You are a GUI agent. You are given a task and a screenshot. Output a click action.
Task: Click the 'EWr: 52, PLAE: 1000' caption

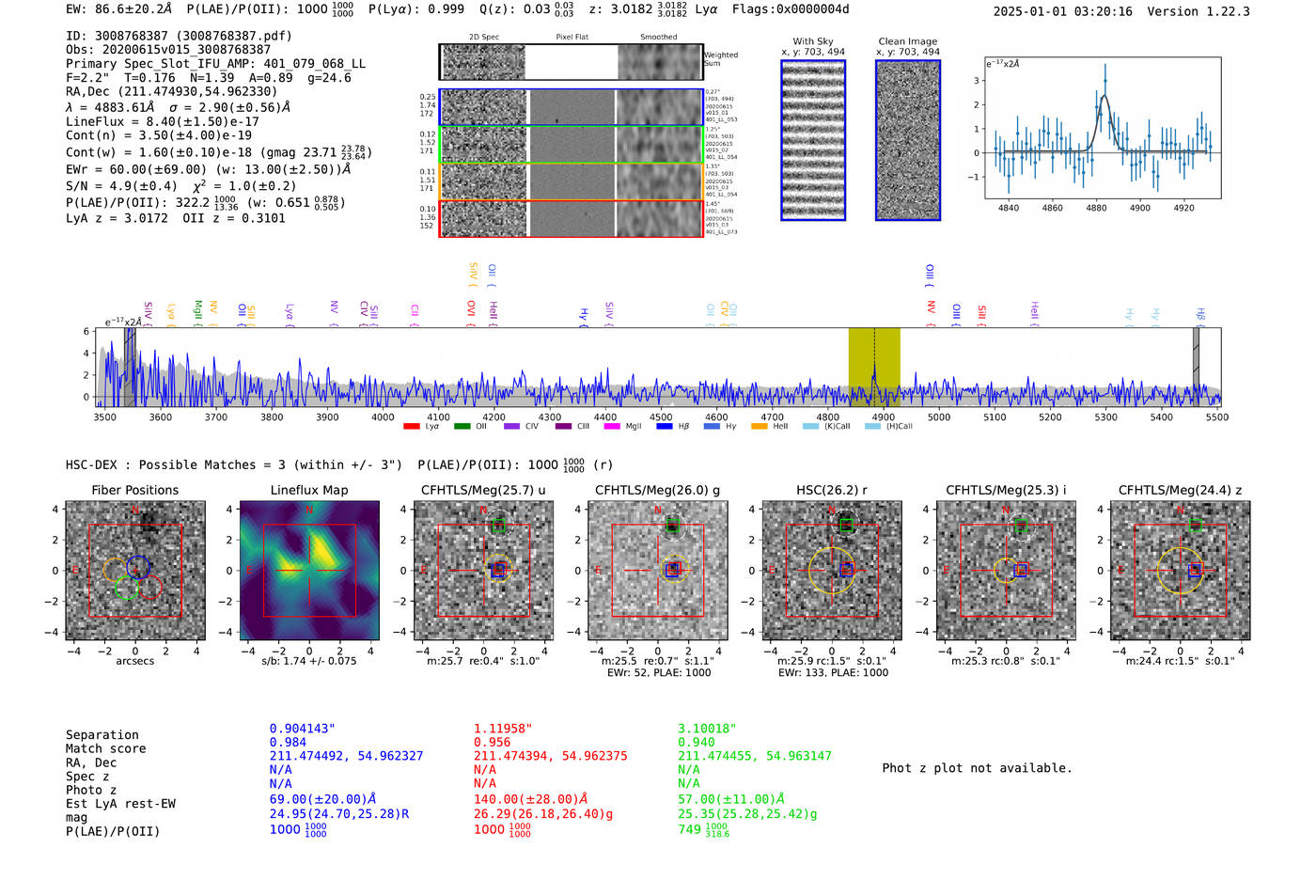[659, 673]
